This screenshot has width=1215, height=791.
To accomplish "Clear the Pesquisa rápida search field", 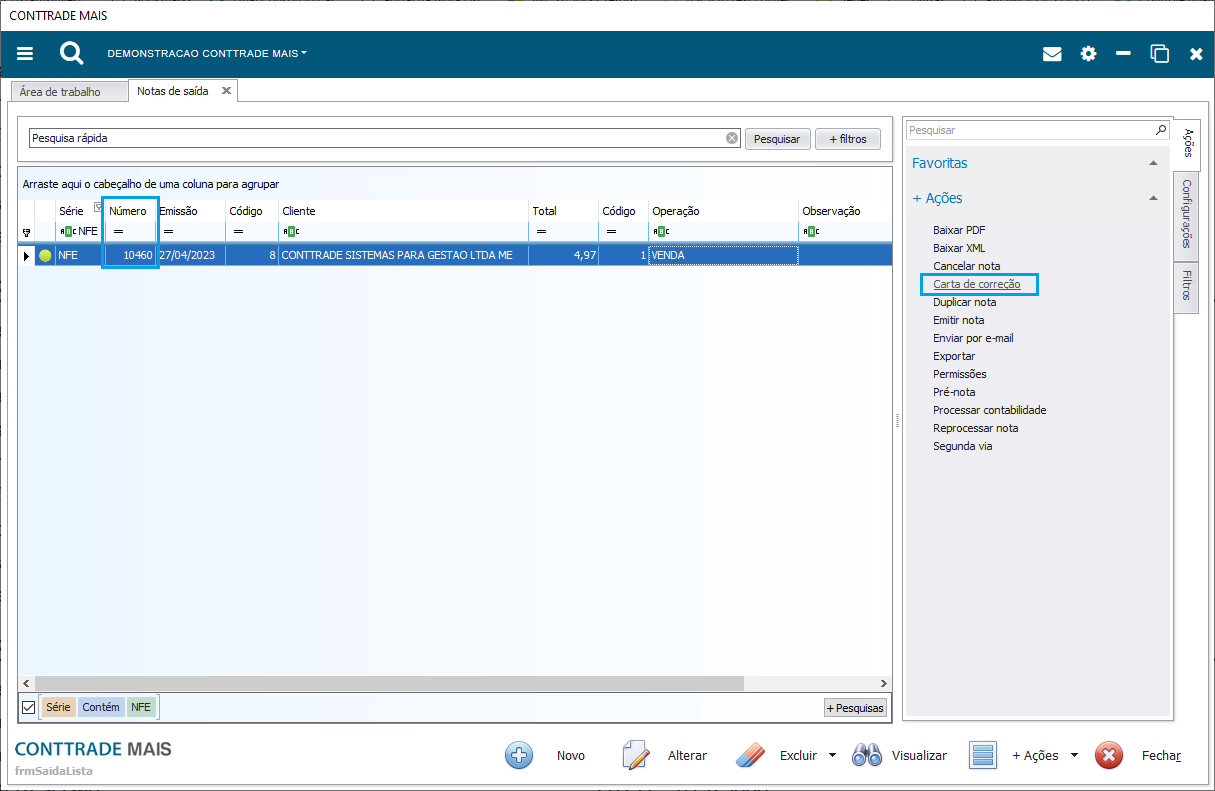I will (x=732, y=139).
